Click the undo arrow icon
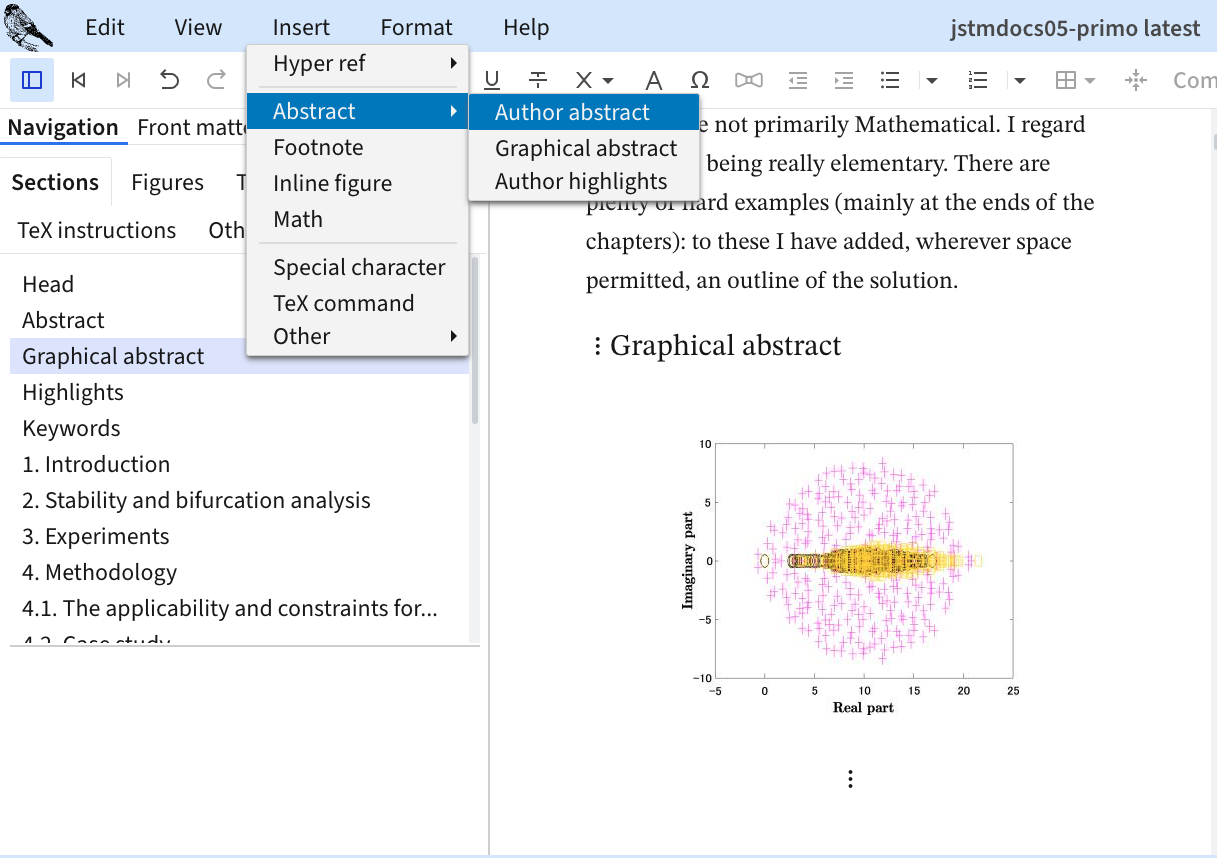This screenshot has height=858, width=1217. [x=170, y=80]
